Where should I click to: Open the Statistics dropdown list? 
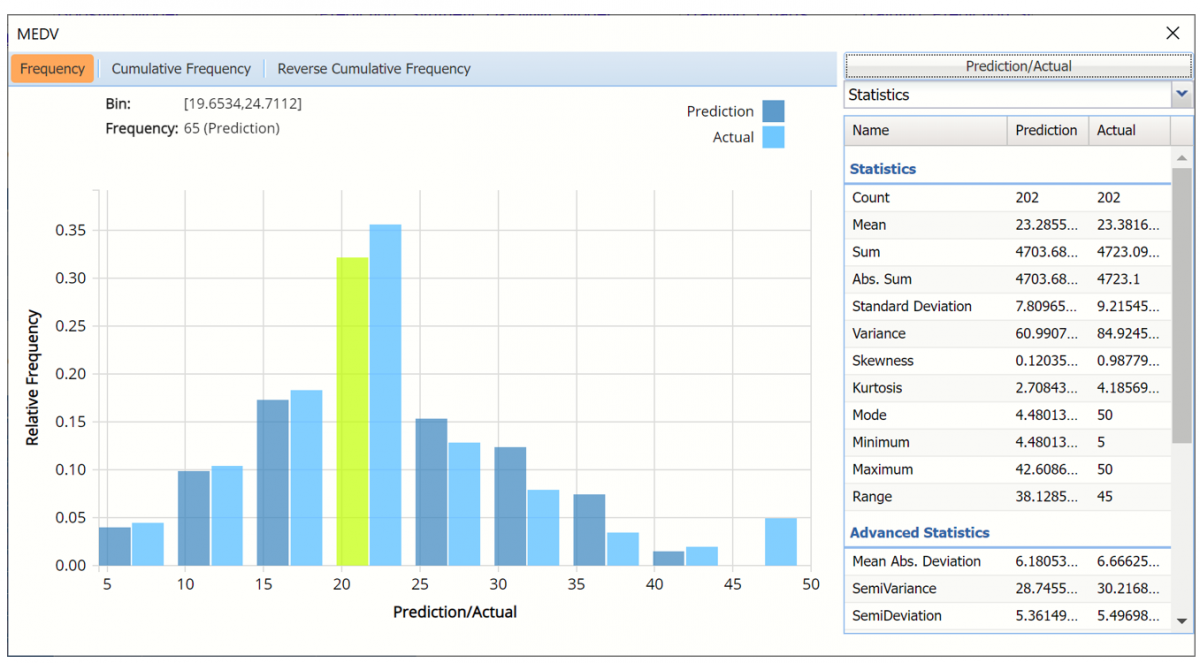click(x=1182, y=94)
